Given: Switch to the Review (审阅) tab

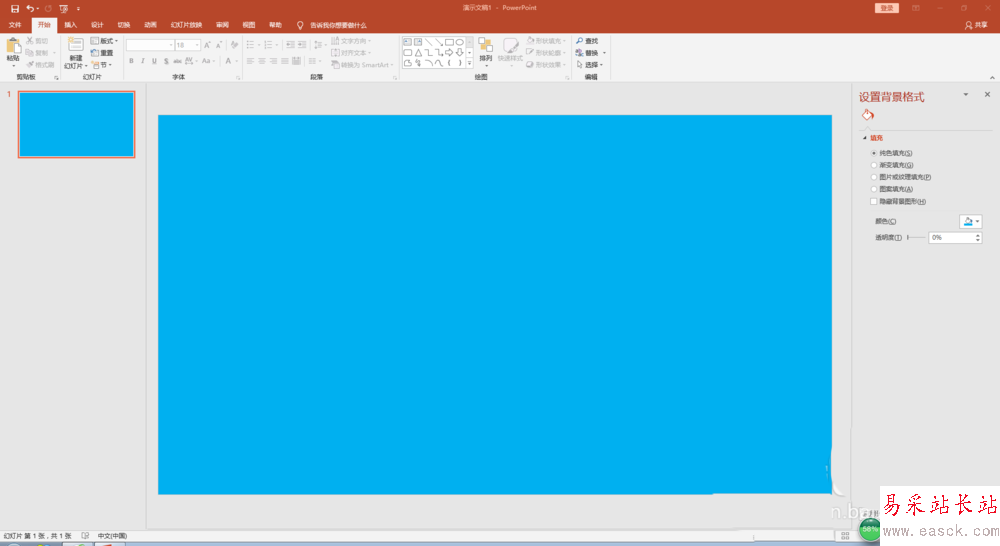Looking at the screenshot, I should [x=222, y=26].
